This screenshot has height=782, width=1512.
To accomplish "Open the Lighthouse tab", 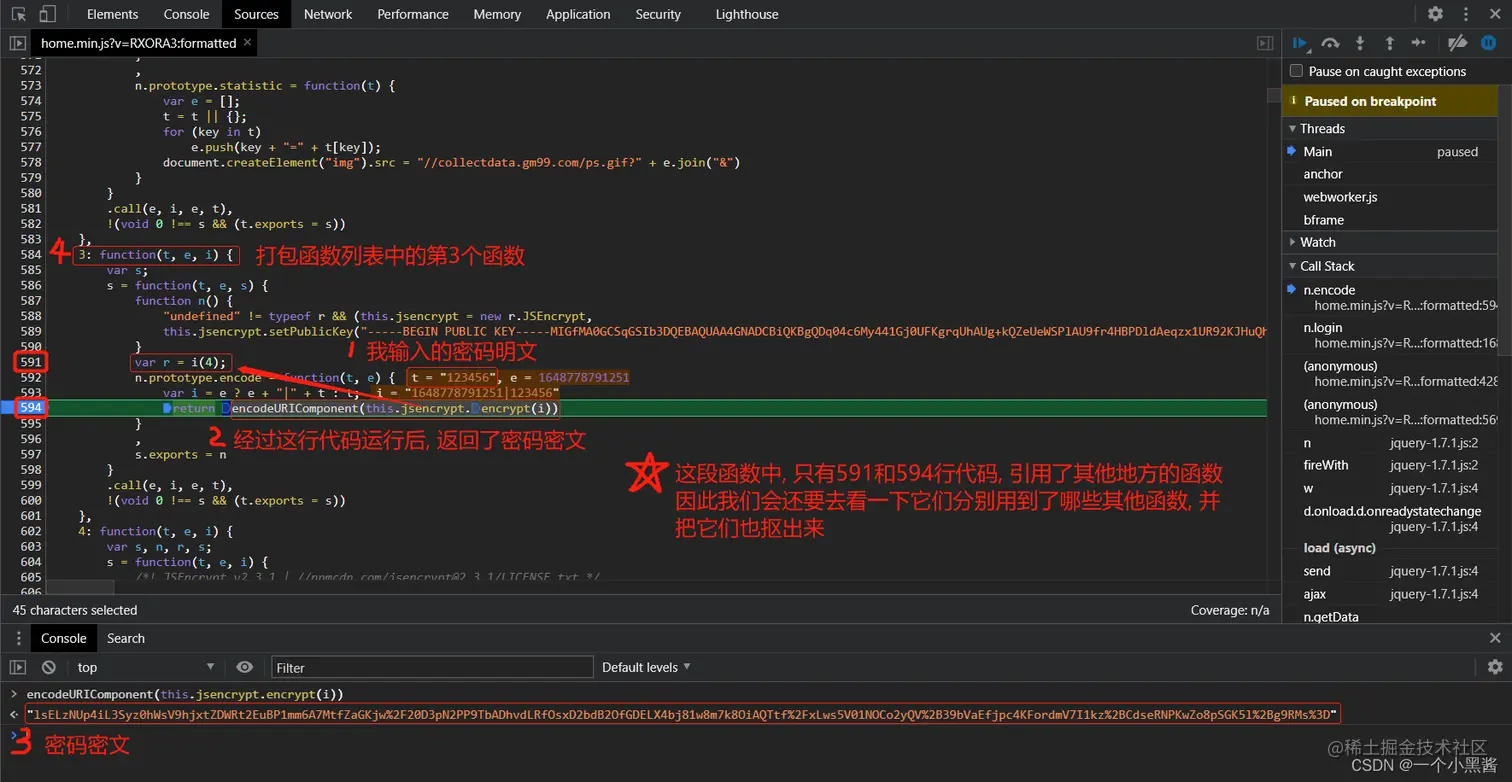I will pyautogui.click(x=747, y=14).
